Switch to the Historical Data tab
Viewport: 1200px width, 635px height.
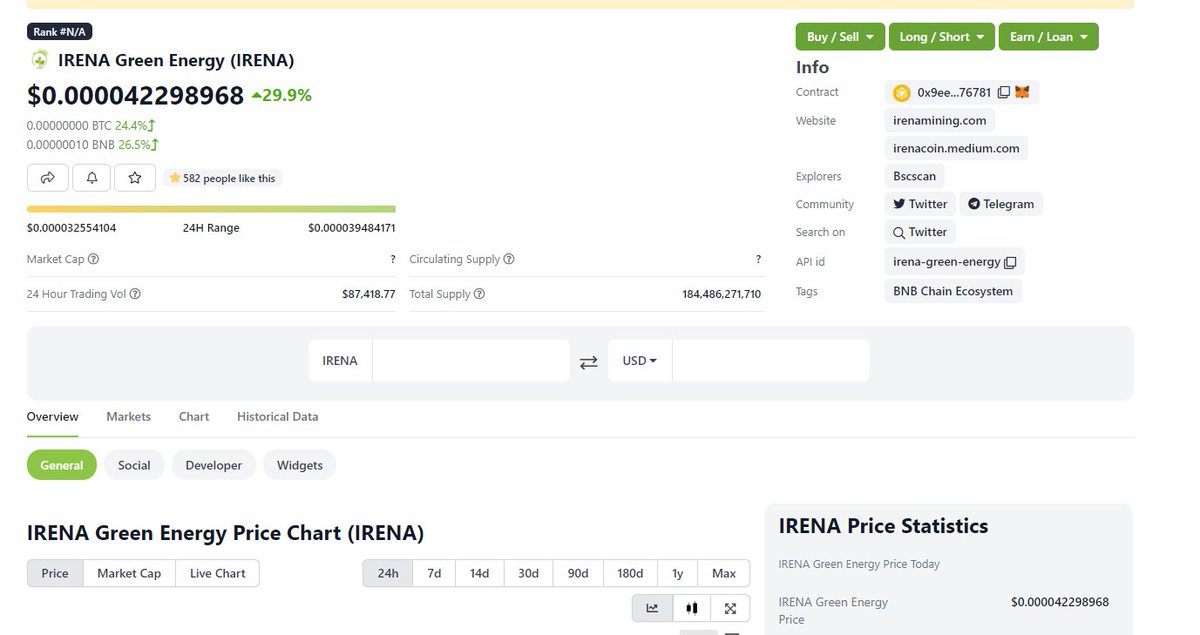pyautogui.click(x=277, y=417)
